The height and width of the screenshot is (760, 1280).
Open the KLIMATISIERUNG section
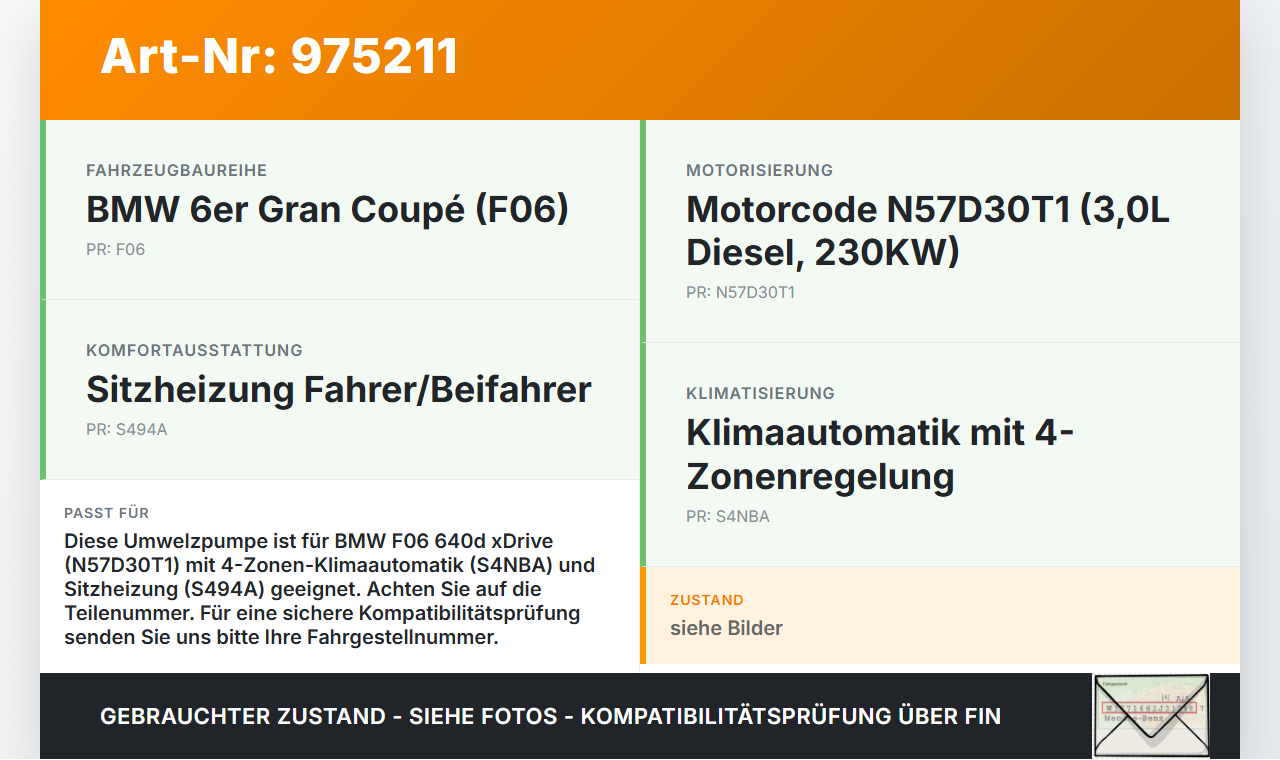(x=760, y=393)
